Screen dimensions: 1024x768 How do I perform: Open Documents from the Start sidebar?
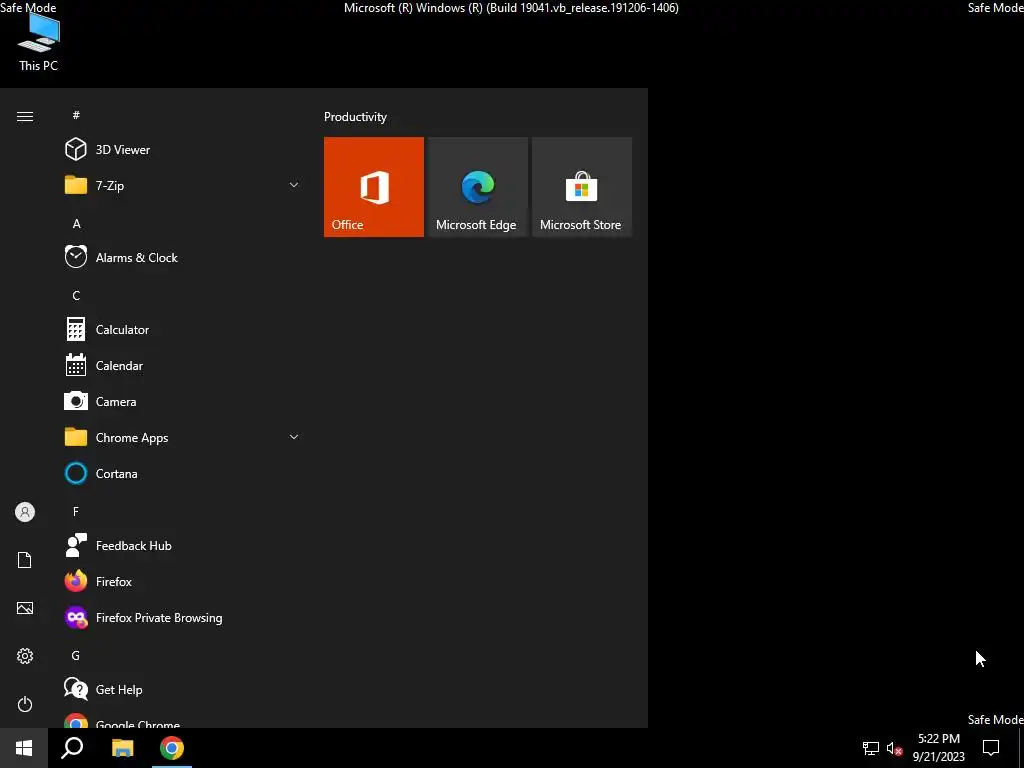(x=25, y=560)
